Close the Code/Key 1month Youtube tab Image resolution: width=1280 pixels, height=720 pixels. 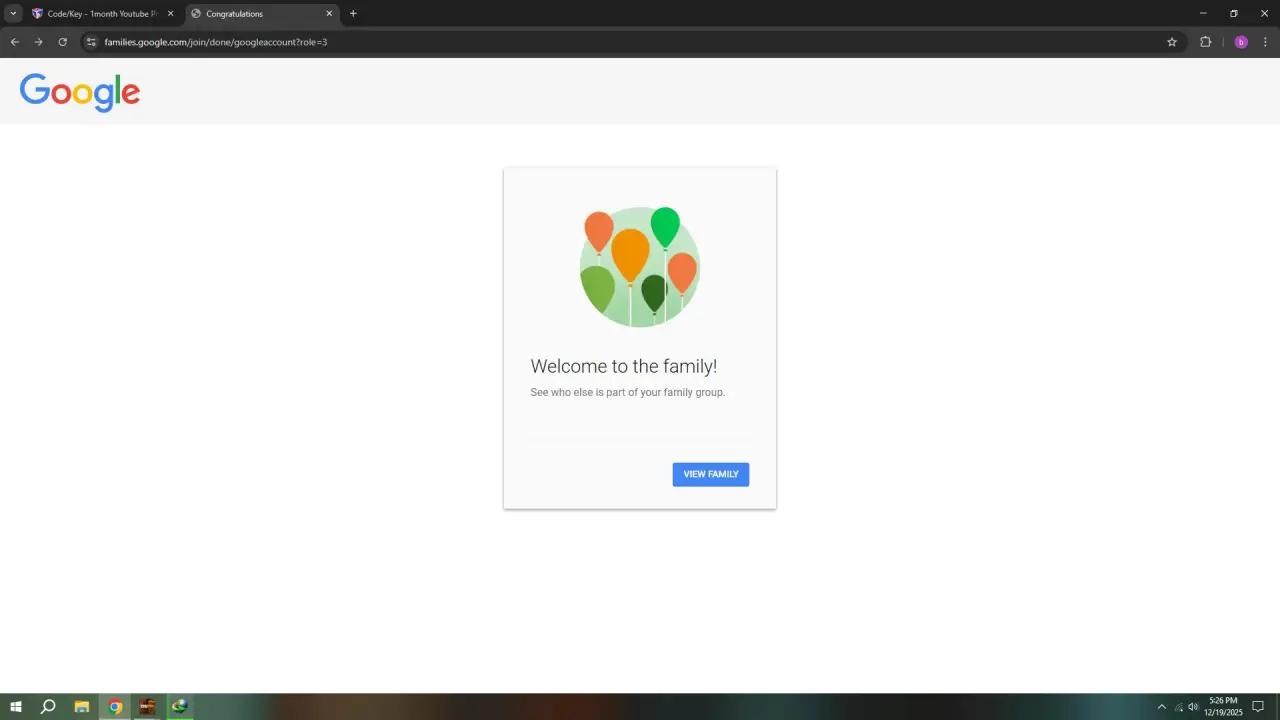click(x=170, y=14)
